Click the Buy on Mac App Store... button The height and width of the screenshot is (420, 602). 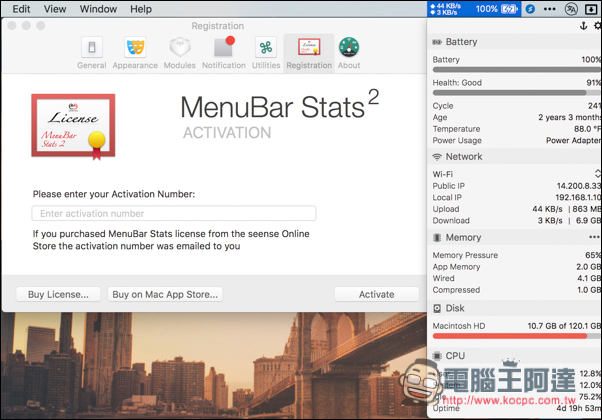click(165, 294)
